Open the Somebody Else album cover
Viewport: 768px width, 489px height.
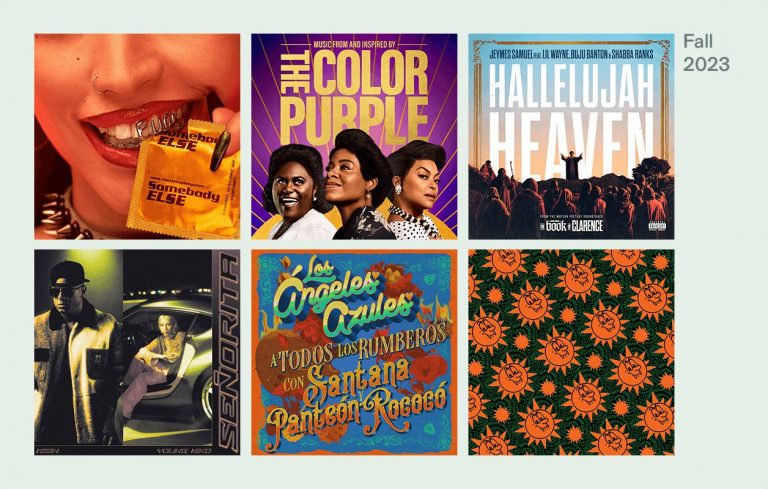[x=137, y=136]
